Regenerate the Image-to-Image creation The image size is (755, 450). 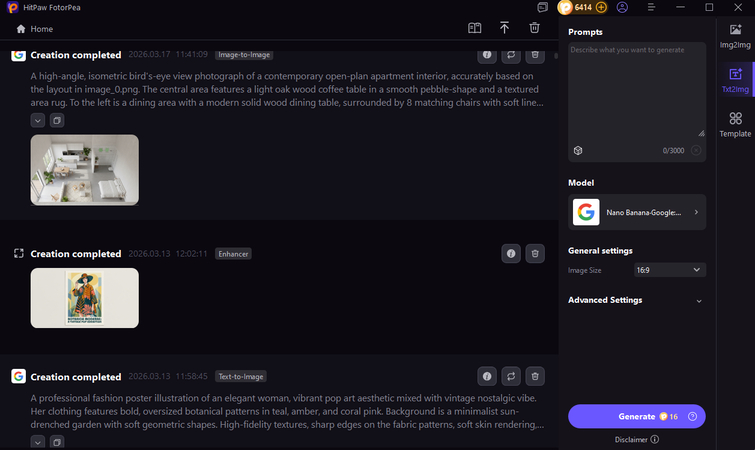click(511, 55)
